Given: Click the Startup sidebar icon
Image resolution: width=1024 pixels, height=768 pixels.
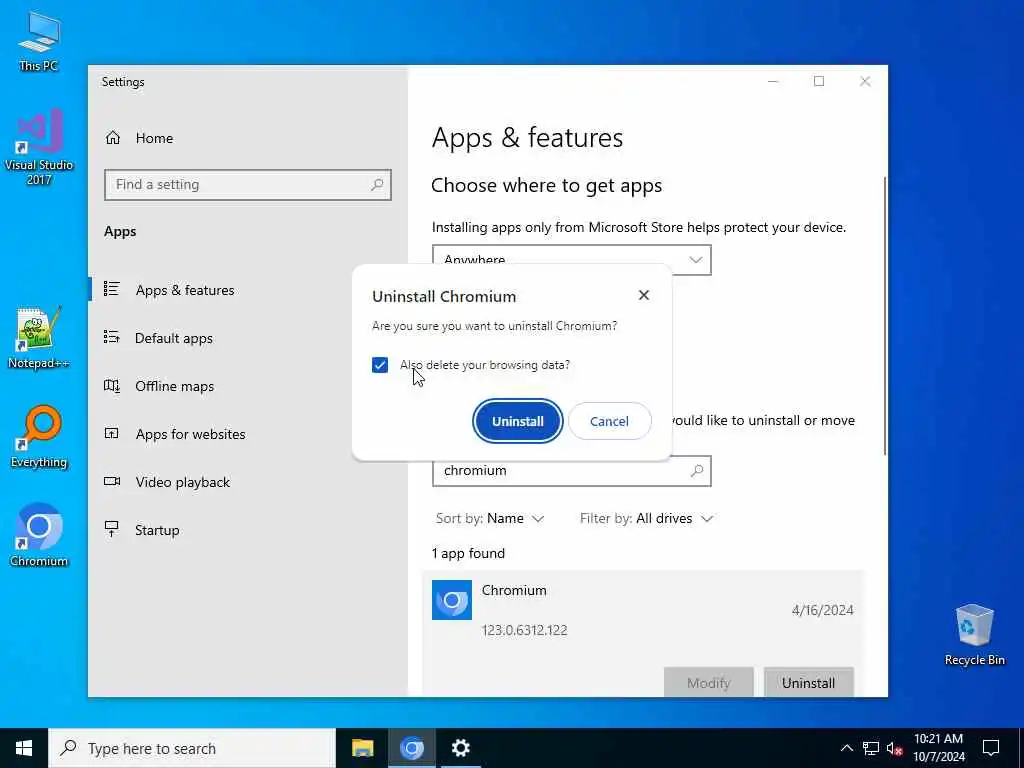Looking at the screenshot, I should click(112, 529).
